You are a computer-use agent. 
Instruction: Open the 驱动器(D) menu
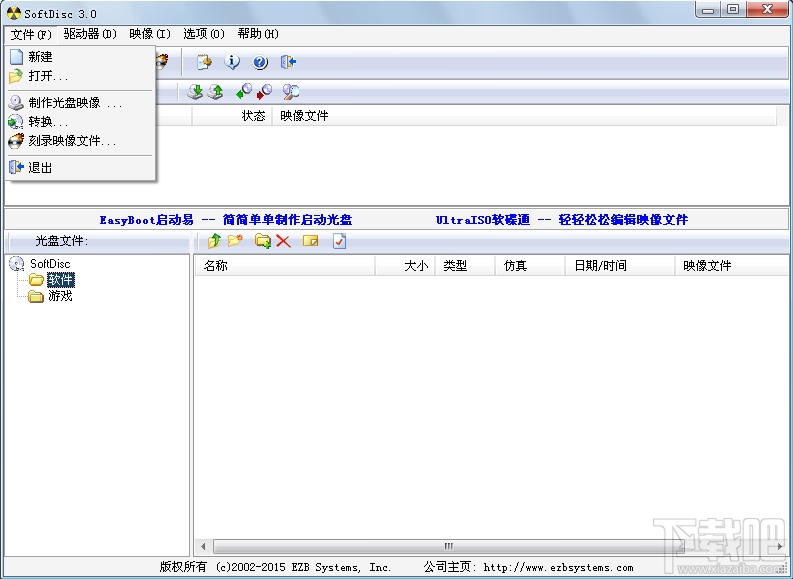point(90,34)
